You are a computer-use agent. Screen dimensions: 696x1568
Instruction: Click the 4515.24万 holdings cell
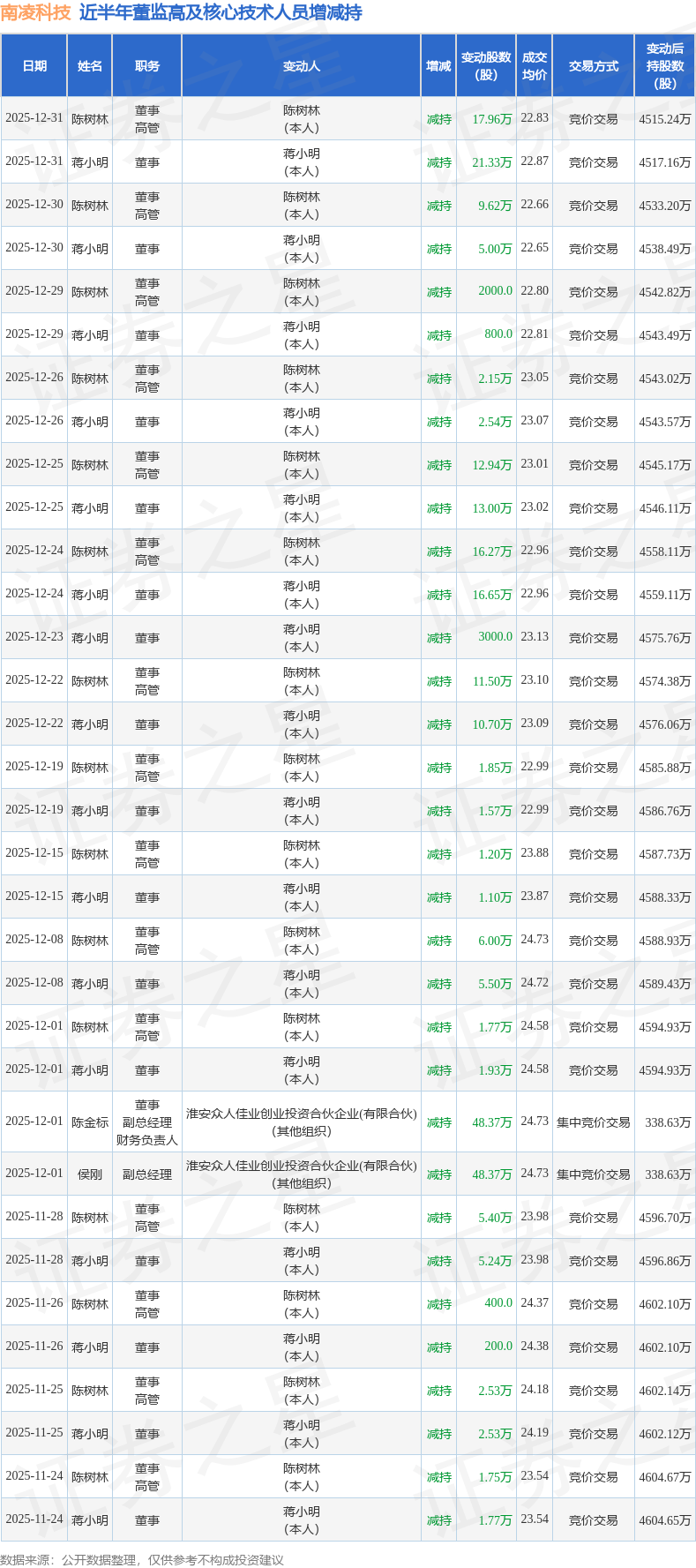click(665, 119)
